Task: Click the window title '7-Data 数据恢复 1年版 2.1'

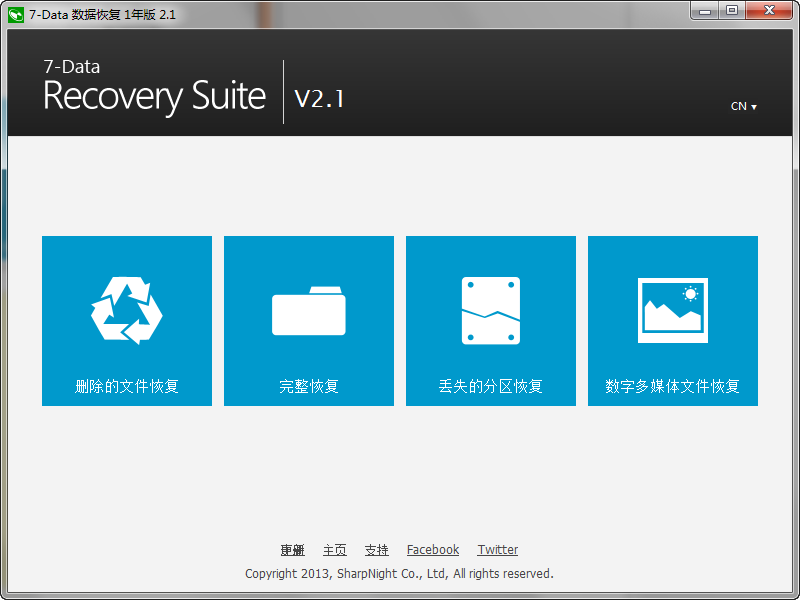Action: click(x=102, y=14)
